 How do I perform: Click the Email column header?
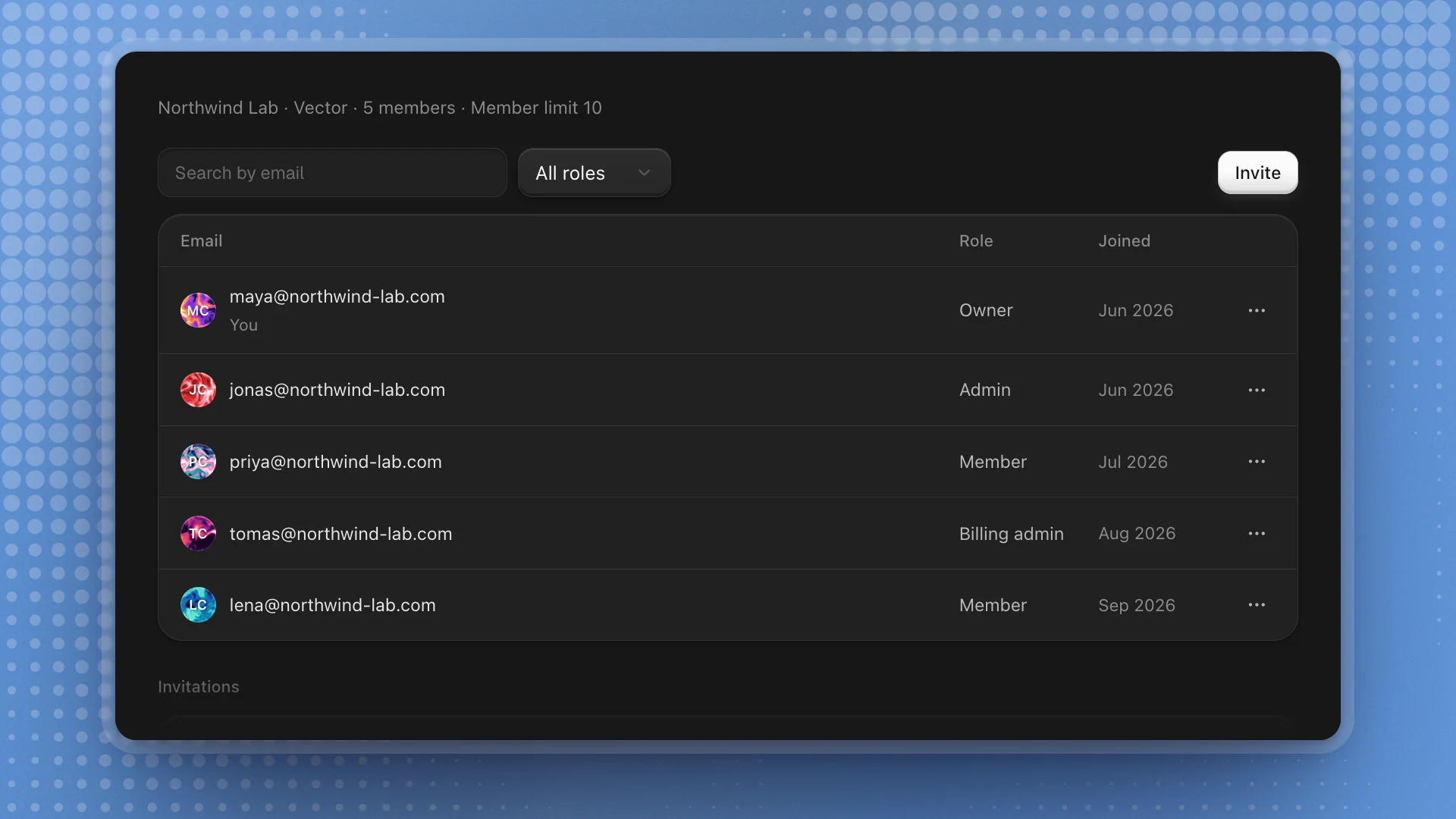pos(201,241)
